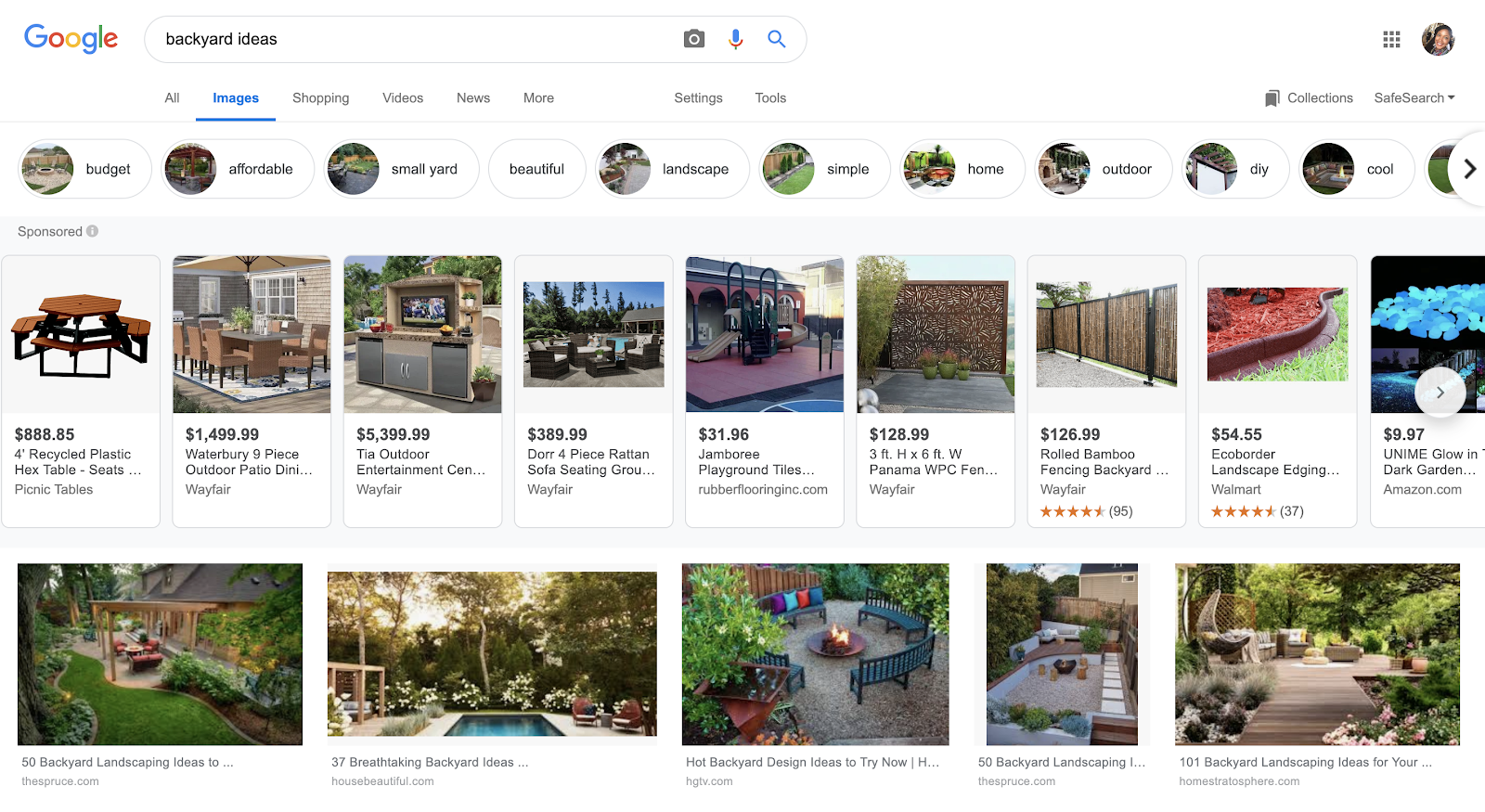Select the cool suggestion chip

tap(1357, 169)
